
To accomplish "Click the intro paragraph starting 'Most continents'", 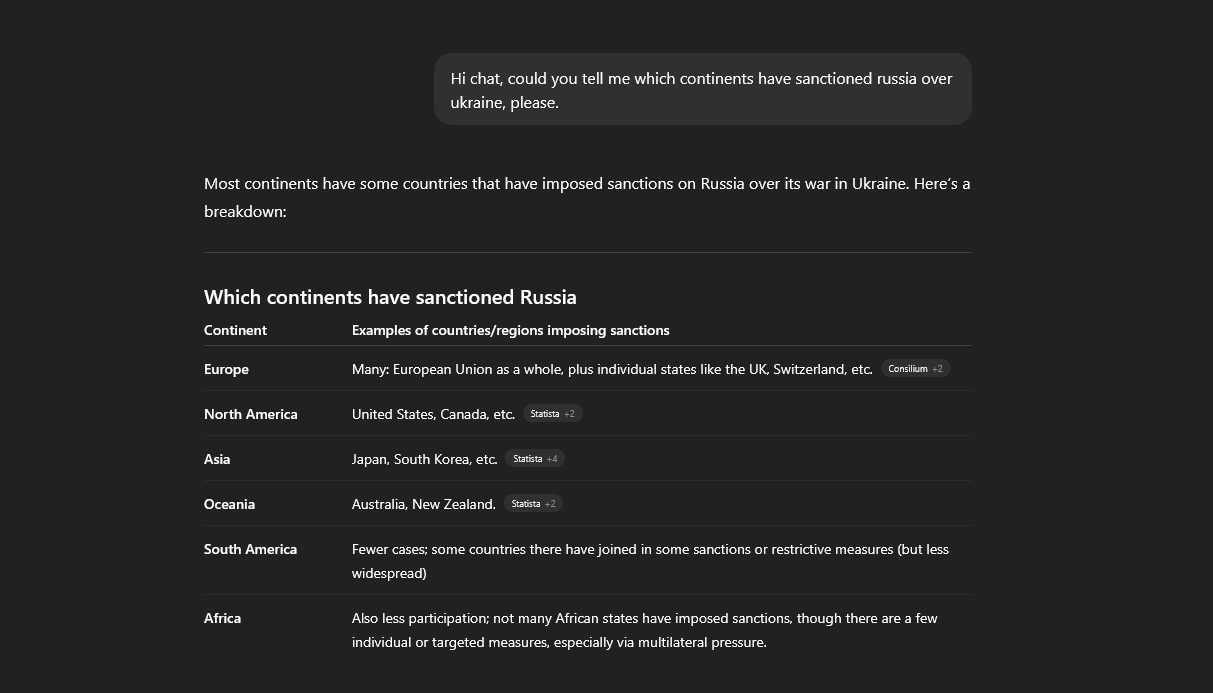I will tap(586, 197).
